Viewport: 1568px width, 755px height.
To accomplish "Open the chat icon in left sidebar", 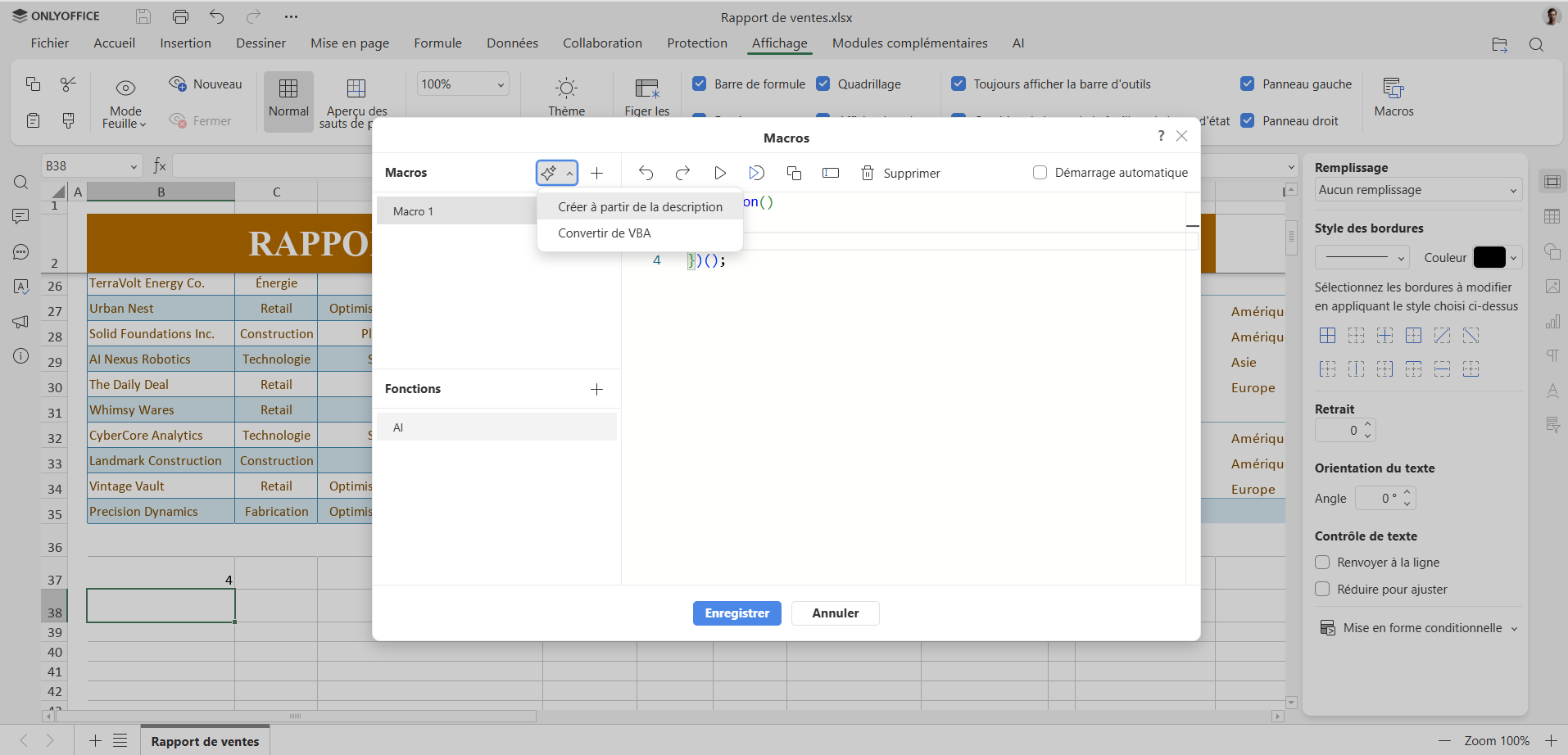I will point(21,252).
